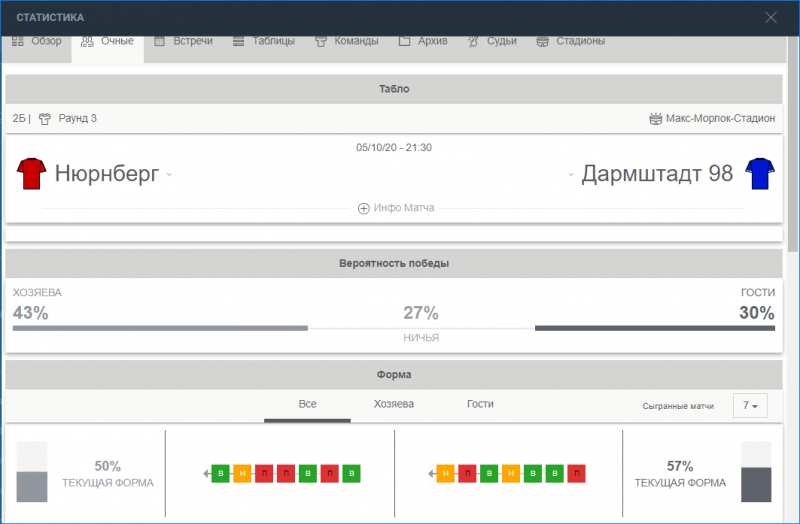Click the blue Дармштадт 98 jersey icon
Screen dimensions: 800x524
[760, 173]
